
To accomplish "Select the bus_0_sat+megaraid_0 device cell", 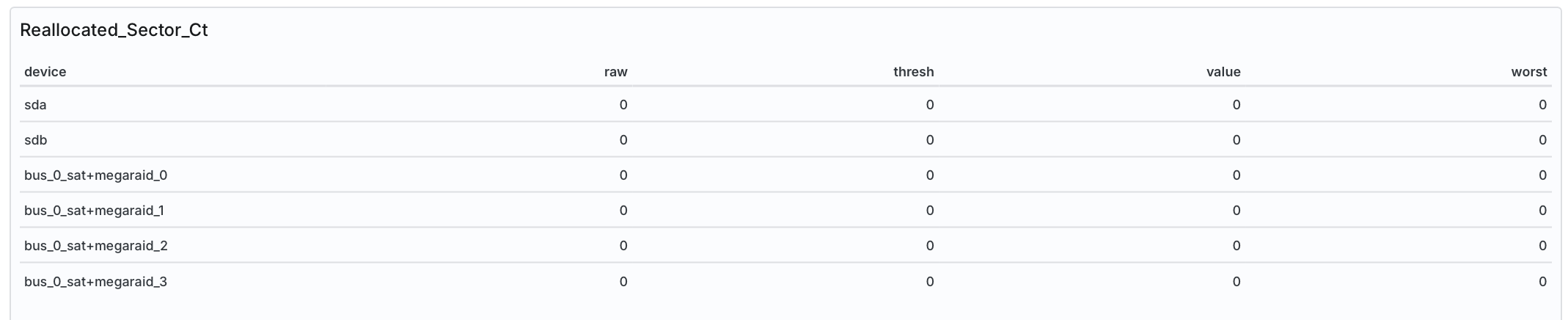I will (95, 175).
